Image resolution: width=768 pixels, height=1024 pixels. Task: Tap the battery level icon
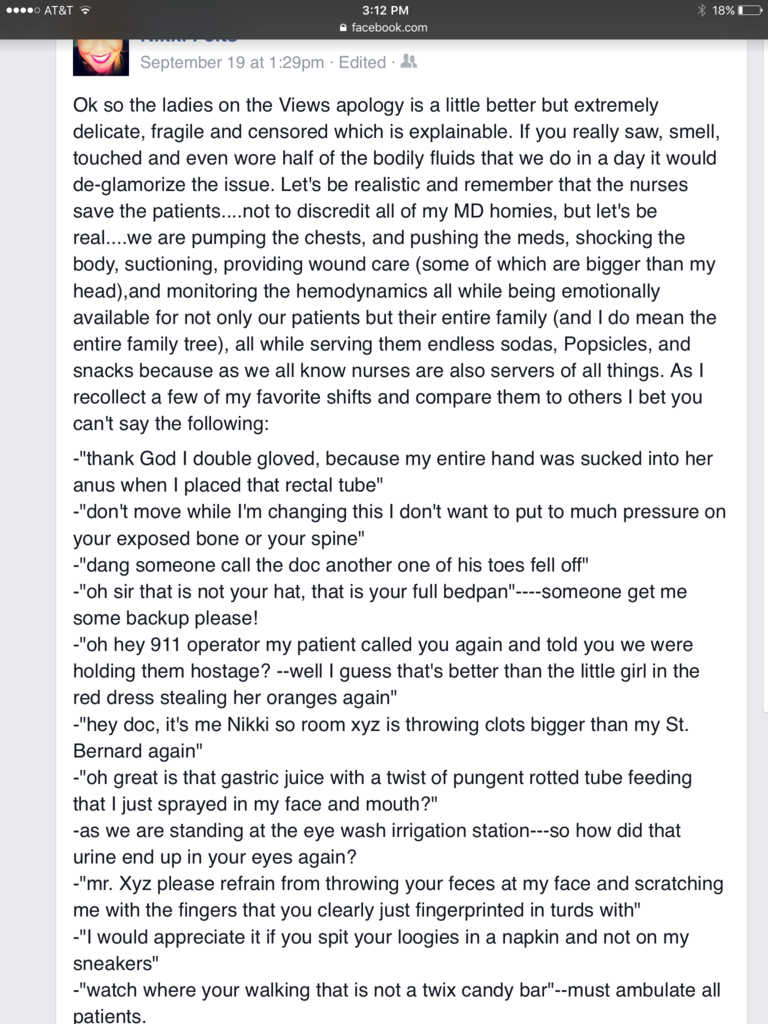click(750, 10)
